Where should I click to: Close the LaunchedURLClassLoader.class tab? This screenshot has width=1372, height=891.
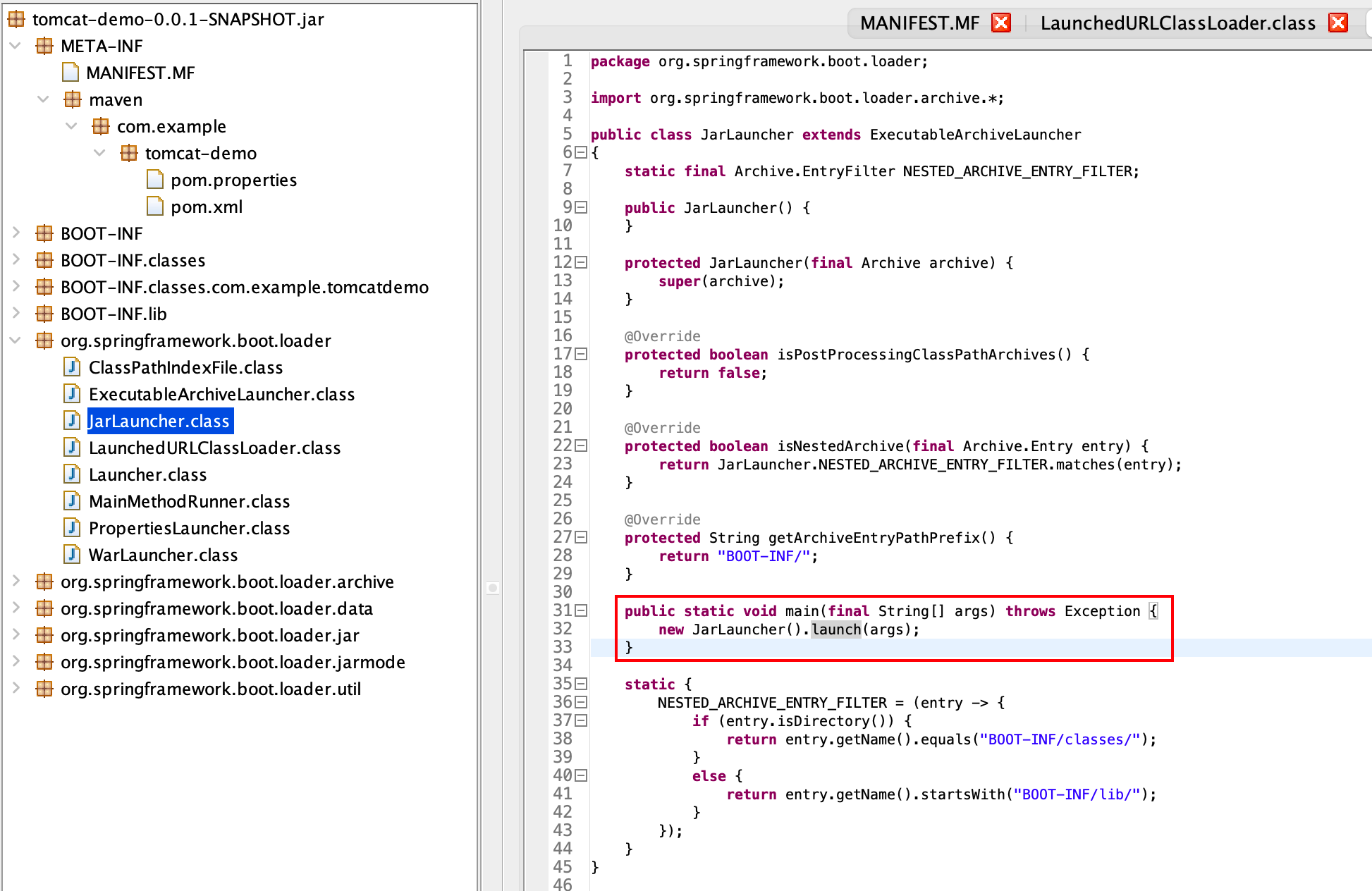click(1338, 23)
